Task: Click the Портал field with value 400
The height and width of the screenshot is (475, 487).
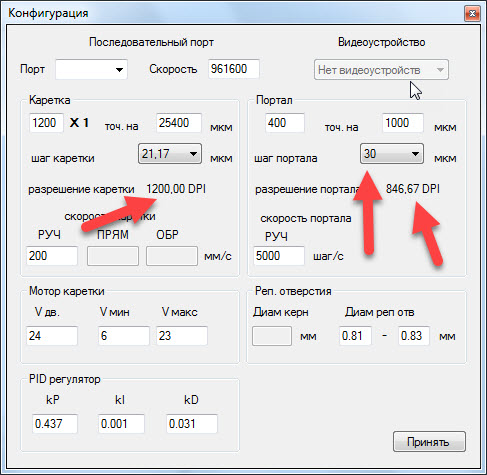Action: [285, 123]
